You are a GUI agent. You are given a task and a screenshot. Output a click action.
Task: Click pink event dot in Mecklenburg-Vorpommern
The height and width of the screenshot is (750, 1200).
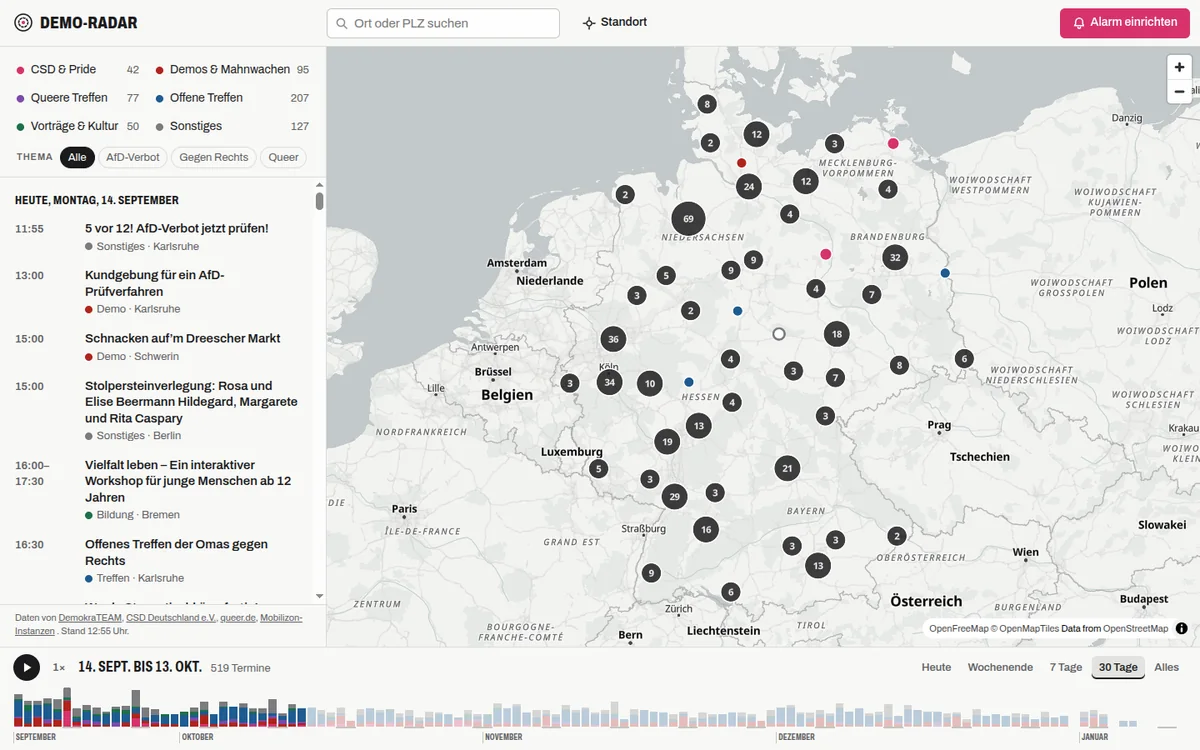[x=893, y=143]
